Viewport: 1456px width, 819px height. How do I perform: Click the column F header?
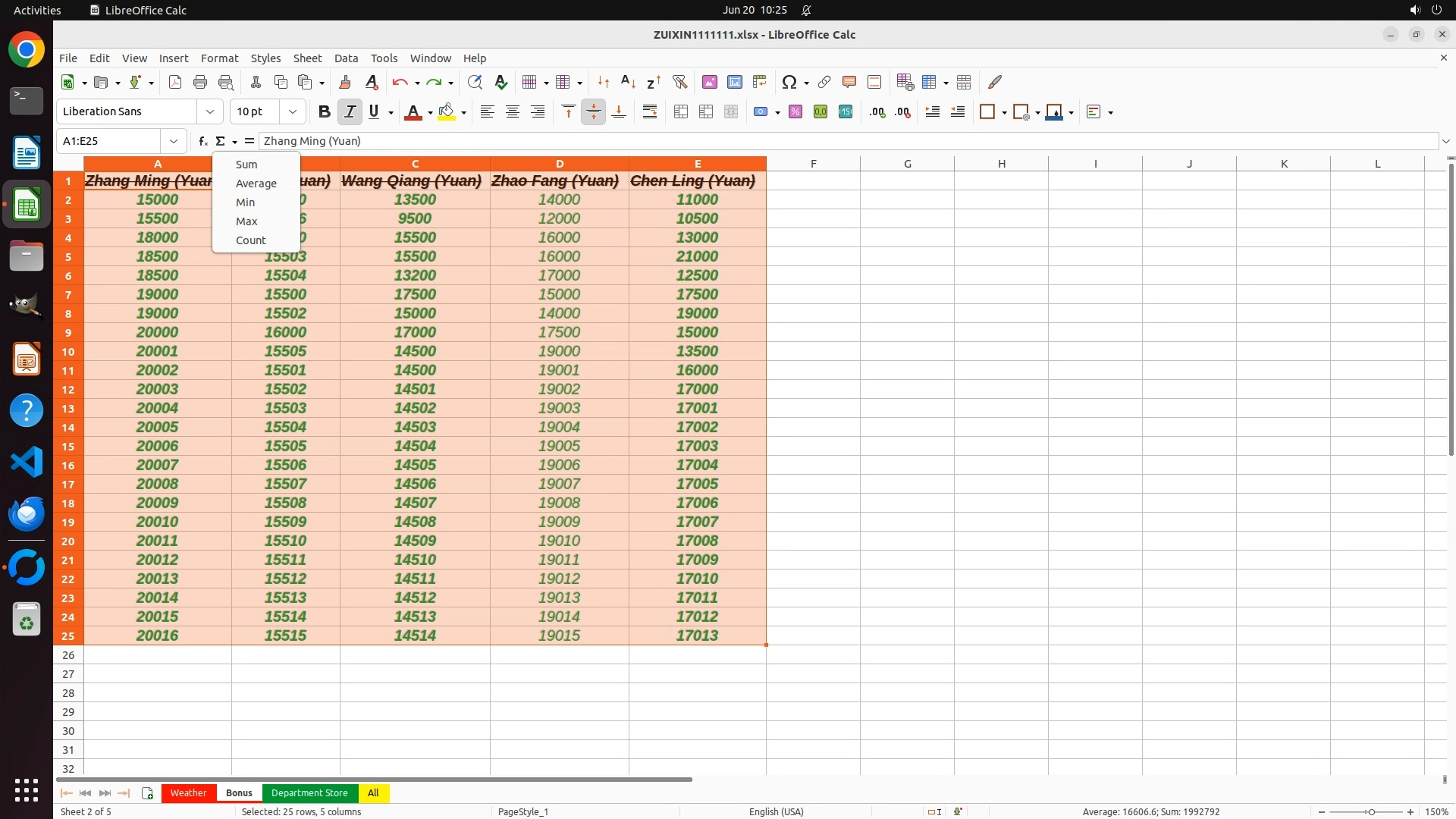(x=813, y=164)
